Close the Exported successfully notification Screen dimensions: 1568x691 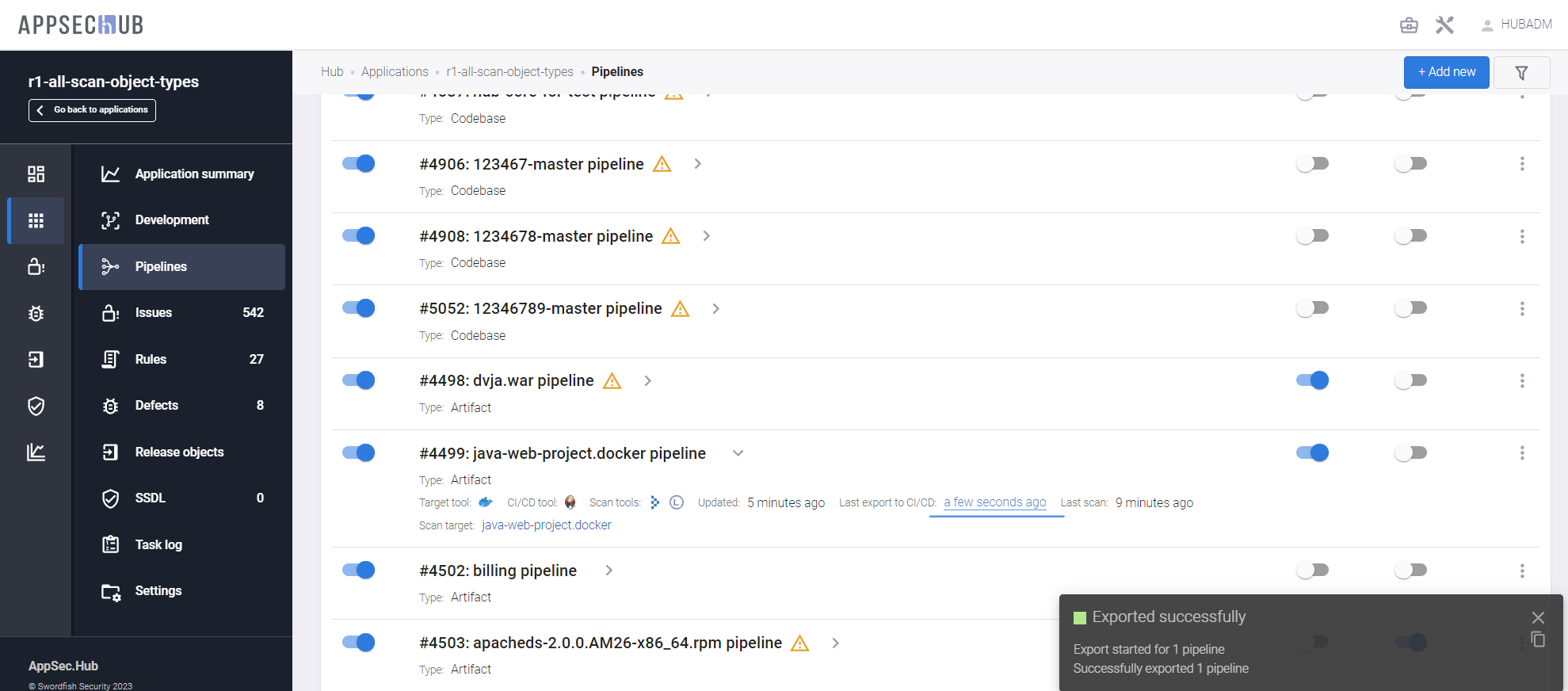[x=1538, y=617]
